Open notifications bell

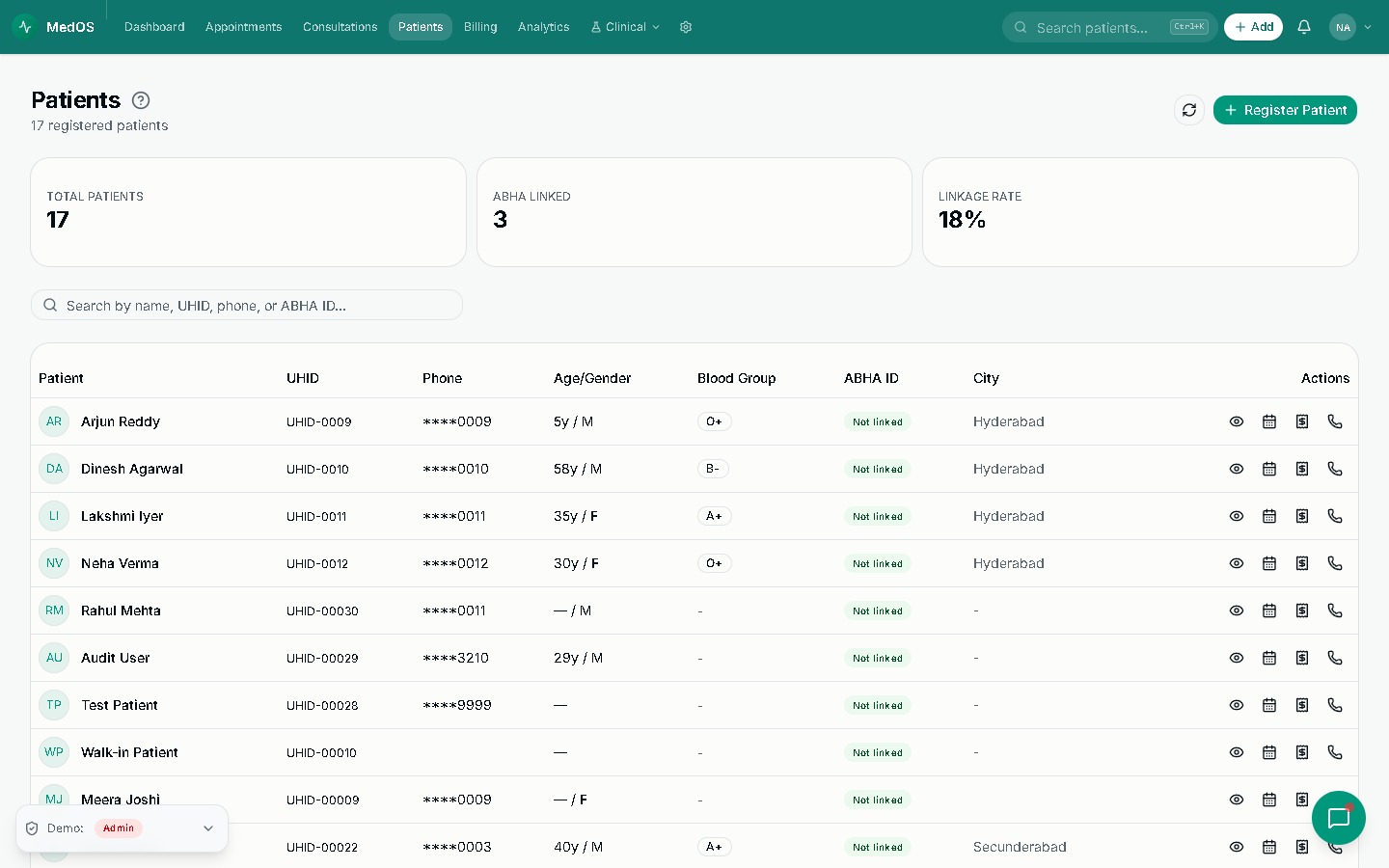1304,27
